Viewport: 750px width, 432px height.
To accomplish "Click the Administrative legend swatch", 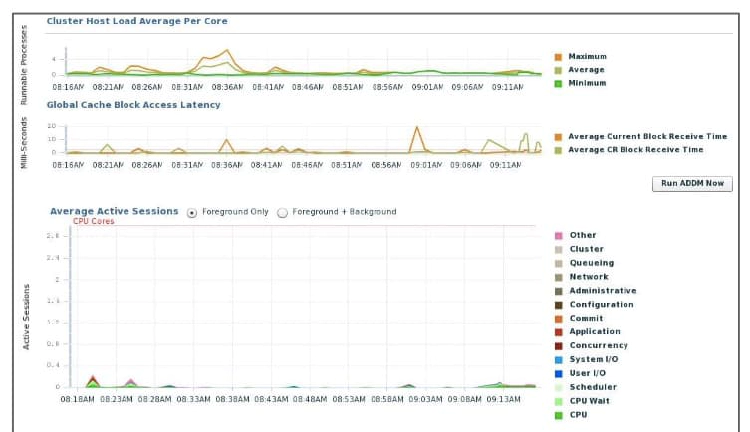I will [558, 291].
